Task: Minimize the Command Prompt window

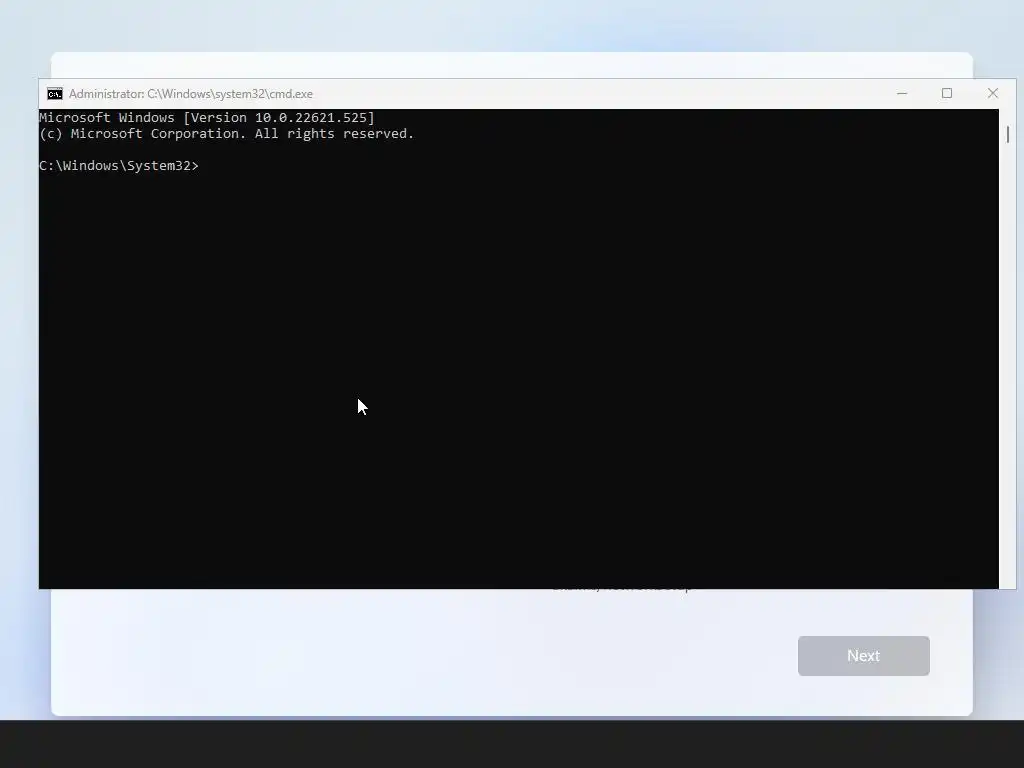Action: click(x=902, y=94)
